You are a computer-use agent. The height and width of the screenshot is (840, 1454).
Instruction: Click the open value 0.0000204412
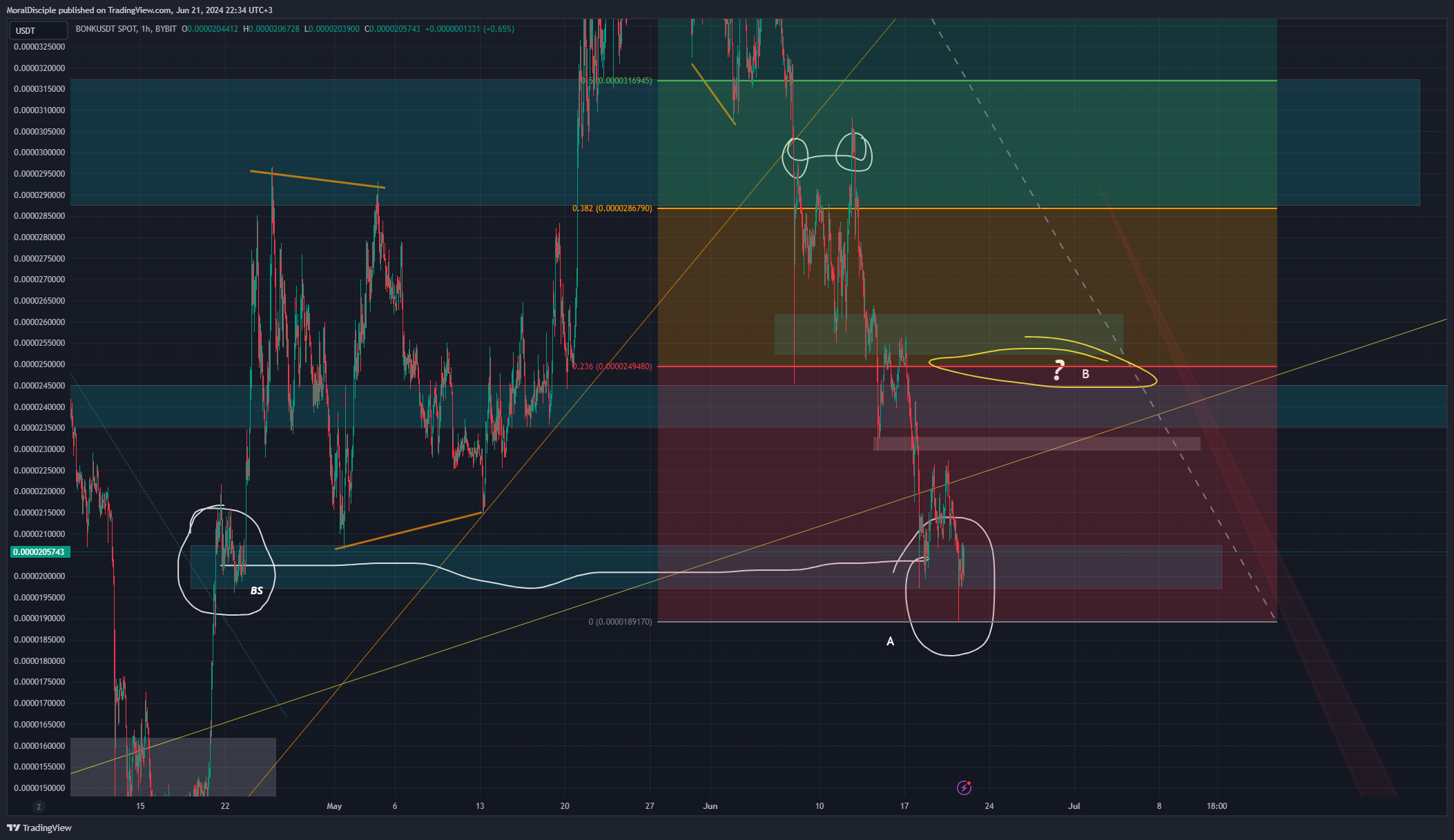tap(212, 29)
